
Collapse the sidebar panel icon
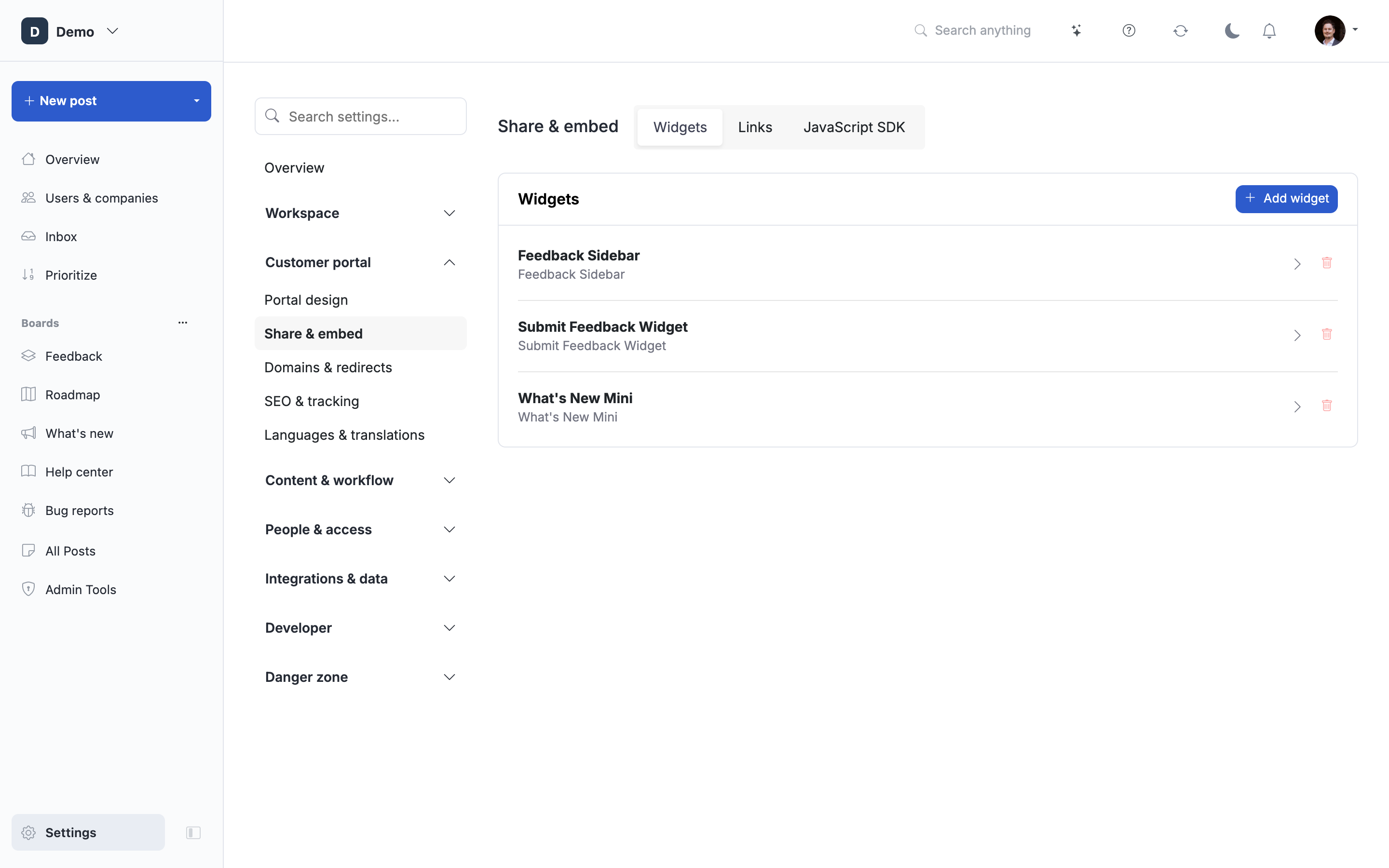pyautogui.click(x=193, y=832)
